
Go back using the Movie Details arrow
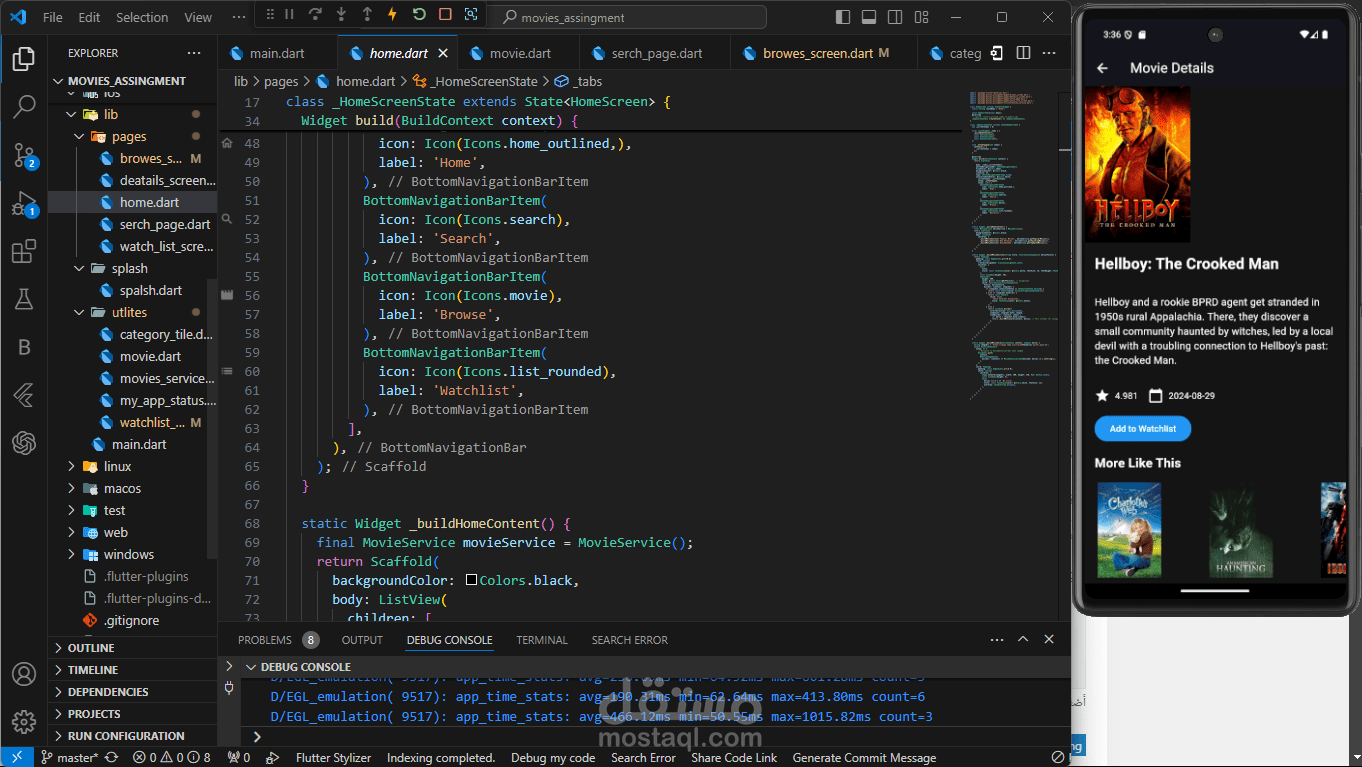click(1103, 68)
